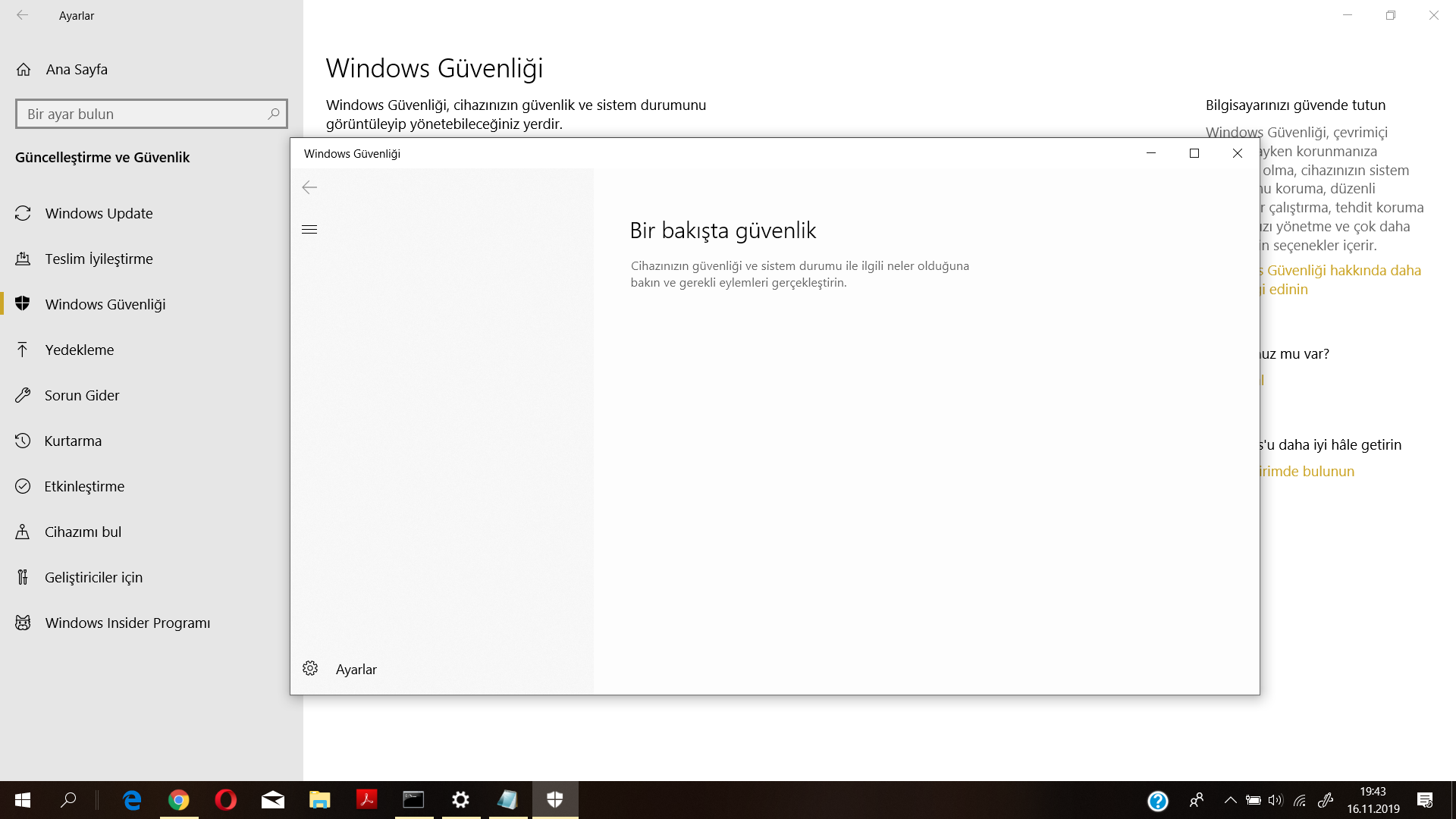
Task: Open blue help icon in taskbar
Action: click(x=1158, y=801)
